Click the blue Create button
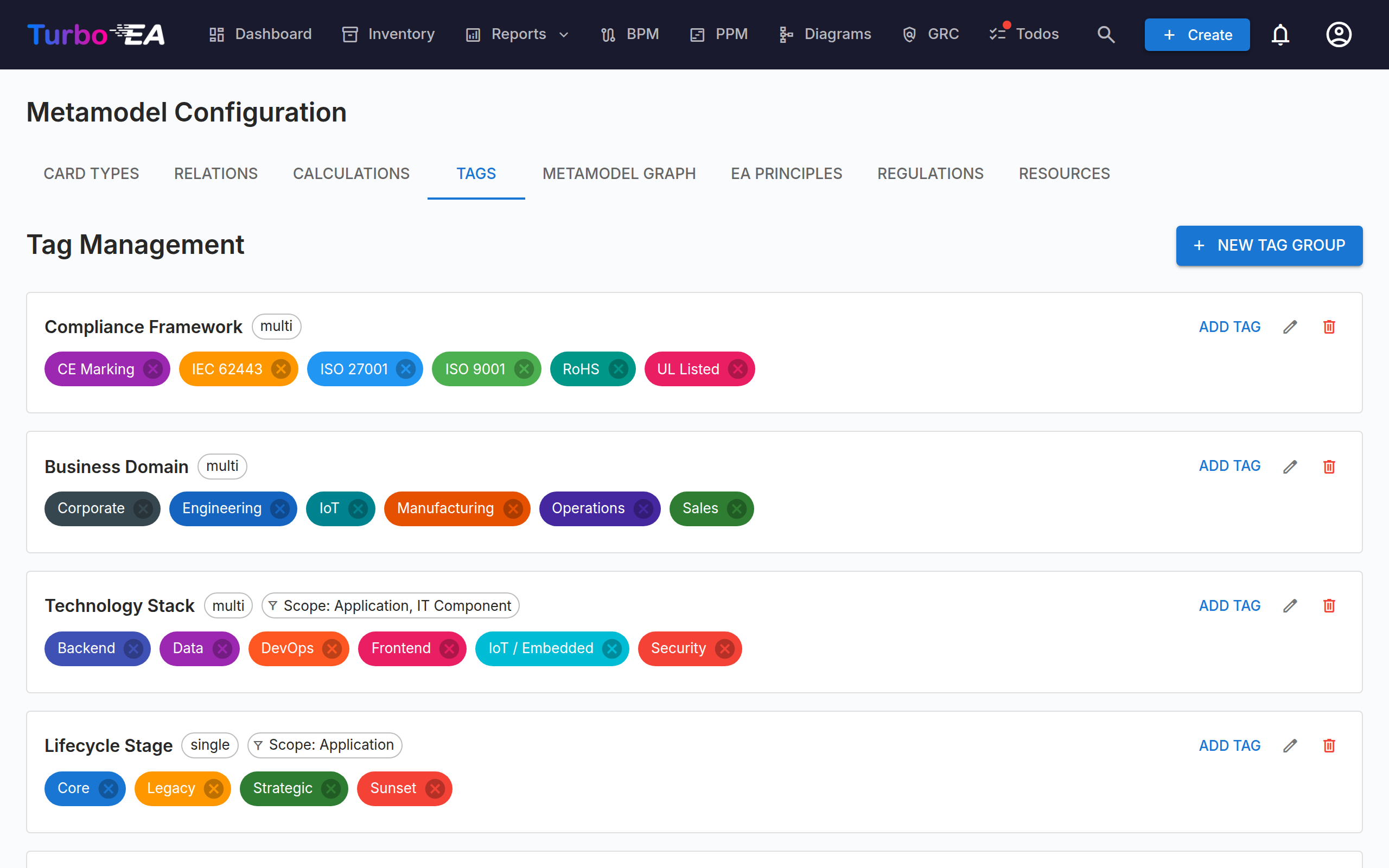The width and height of the screenshot is (1389, 868). (x=1197, y=34)
